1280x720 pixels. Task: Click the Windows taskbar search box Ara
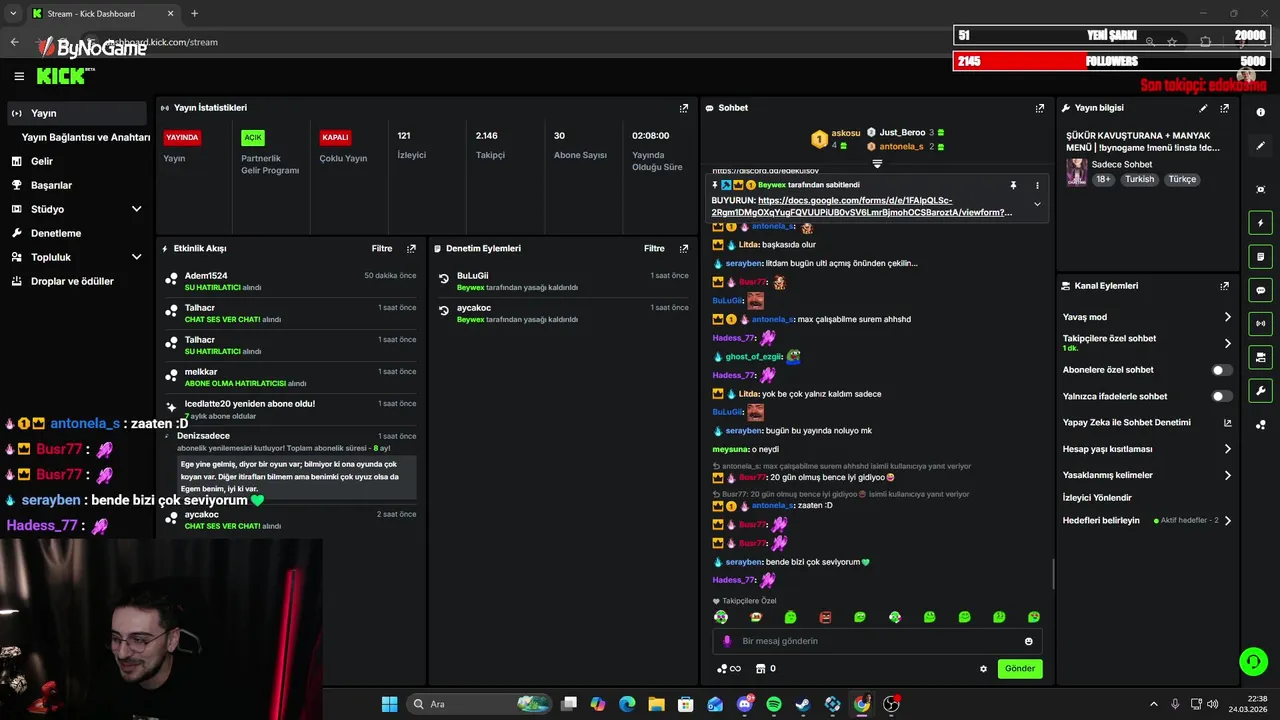coord(478,704)
